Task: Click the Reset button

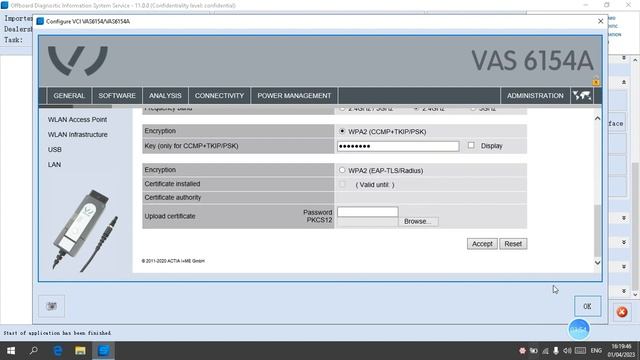Action: tap(513, 244)
